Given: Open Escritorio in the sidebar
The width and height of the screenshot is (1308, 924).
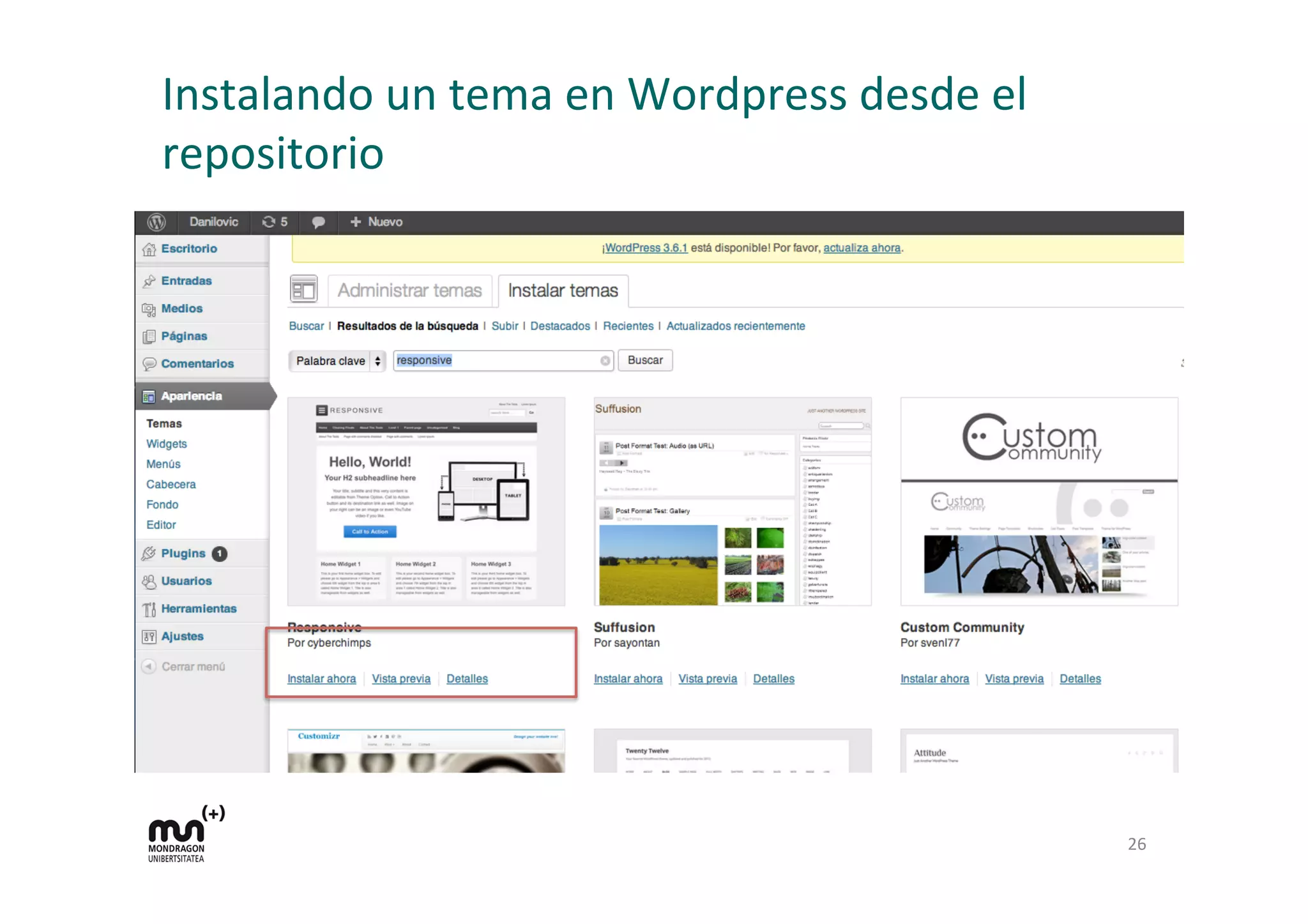Looking at the screenshot, I should (x=189, y=248).
